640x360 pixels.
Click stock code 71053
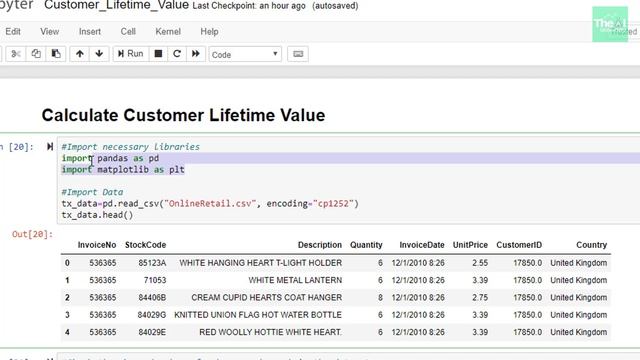(155, 280)
